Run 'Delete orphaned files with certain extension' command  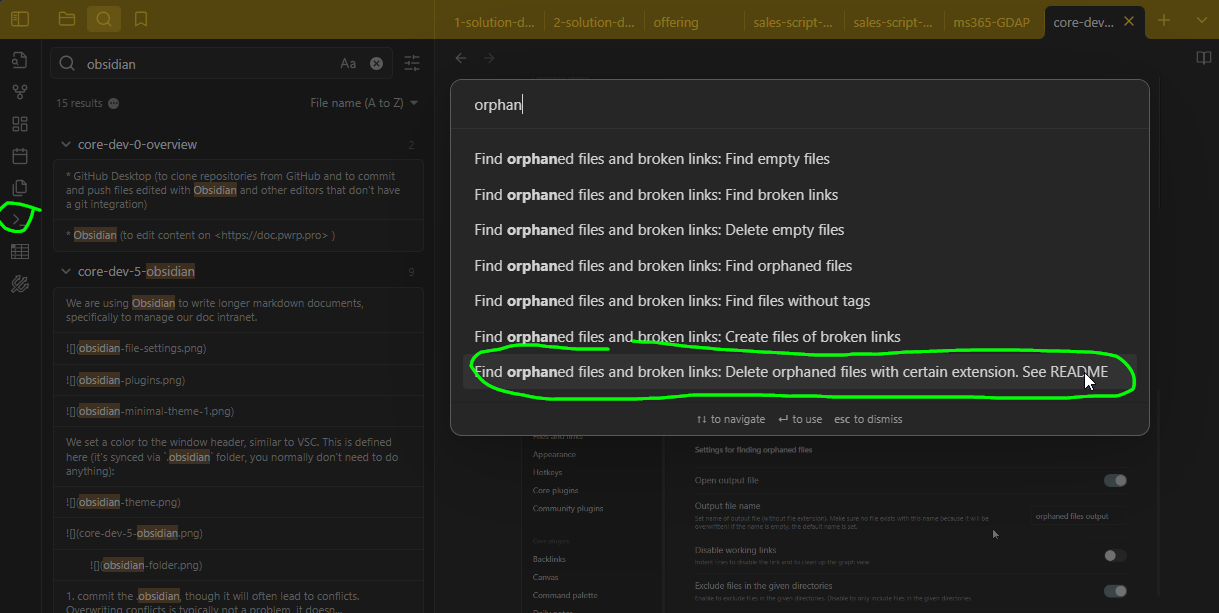[x=799, y=372]
